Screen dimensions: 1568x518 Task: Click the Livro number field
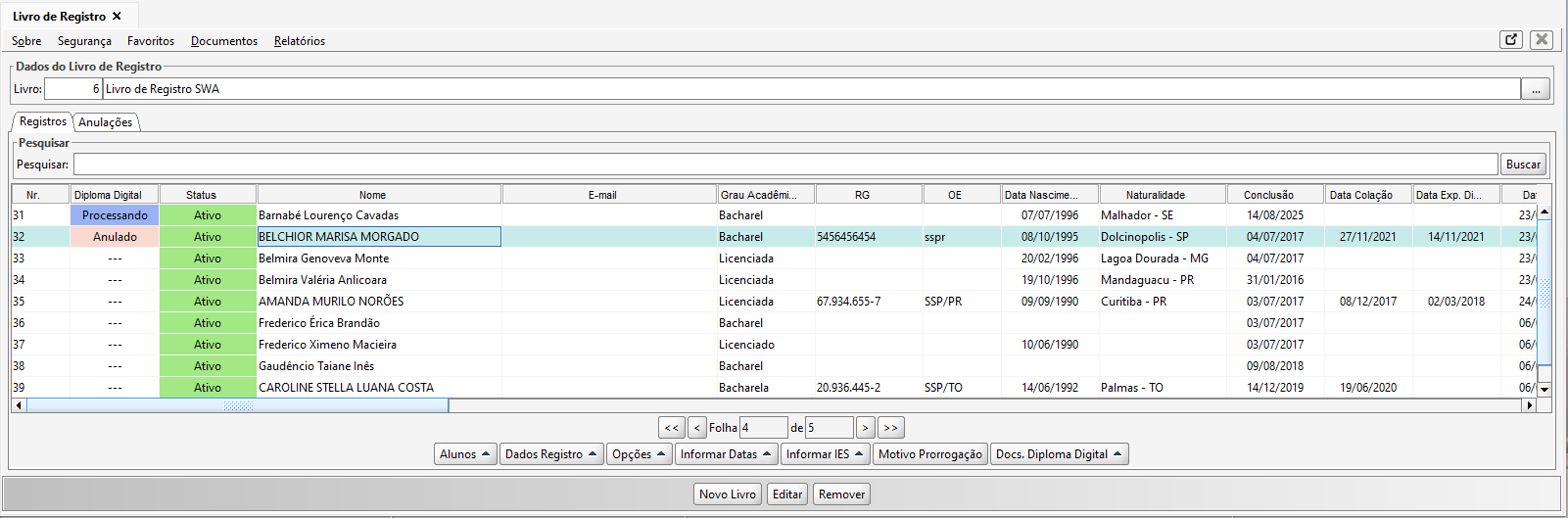pos(73,89)
